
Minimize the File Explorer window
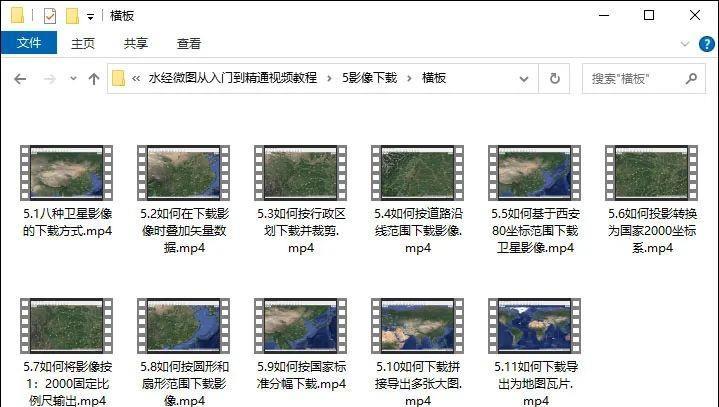[604, 16]
